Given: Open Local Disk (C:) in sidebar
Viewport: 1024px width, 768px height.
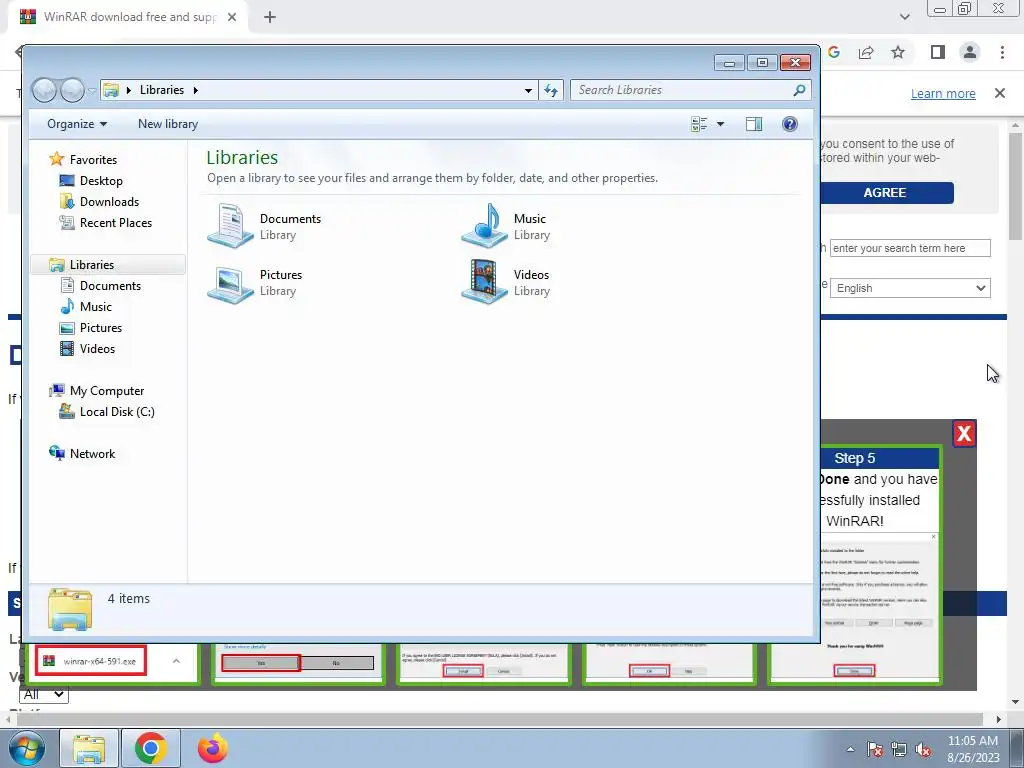Looking at the screenshot, I should pyautogui.click(x=117, y=412).
